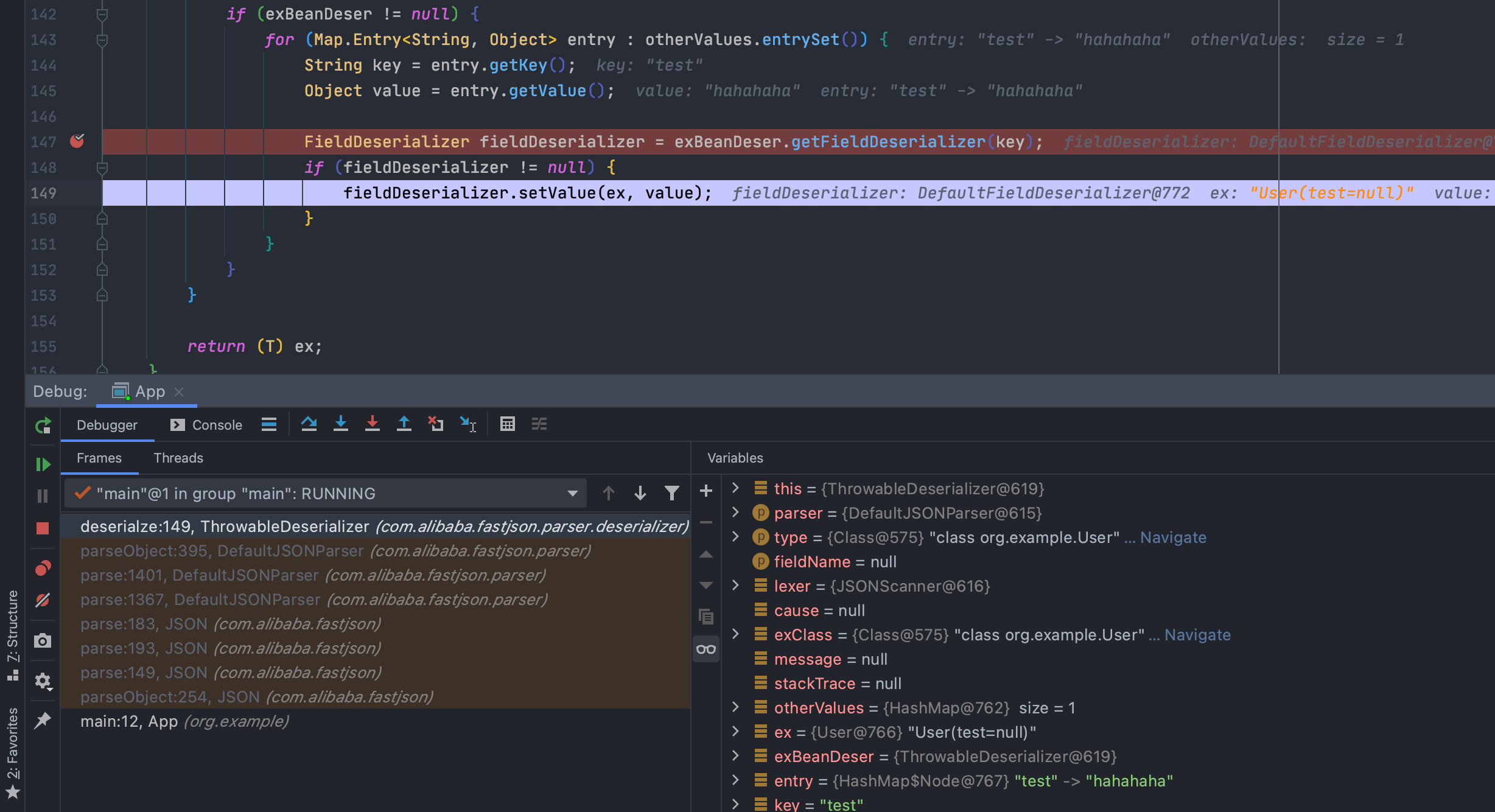Open the main thread selector dropdown
Image resolution: width=1495 pixels, height=812 pixels.
coord(572,494)
